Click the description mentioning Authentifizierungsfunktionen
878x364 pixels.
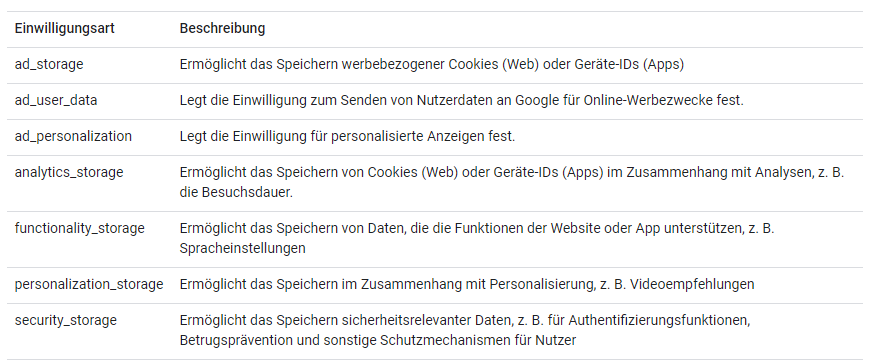tap(465, 330)
